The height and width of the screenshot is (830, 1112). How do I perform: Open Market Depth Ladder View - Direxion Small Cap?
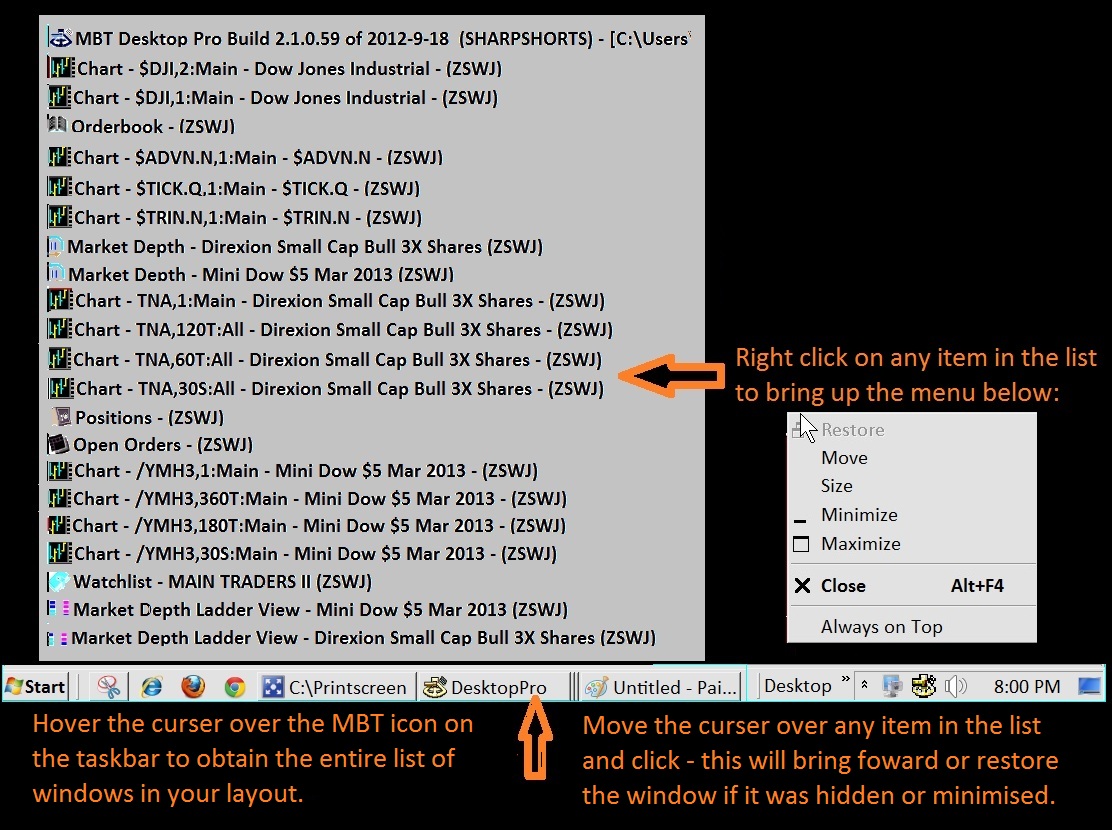(x=352, y=638)
